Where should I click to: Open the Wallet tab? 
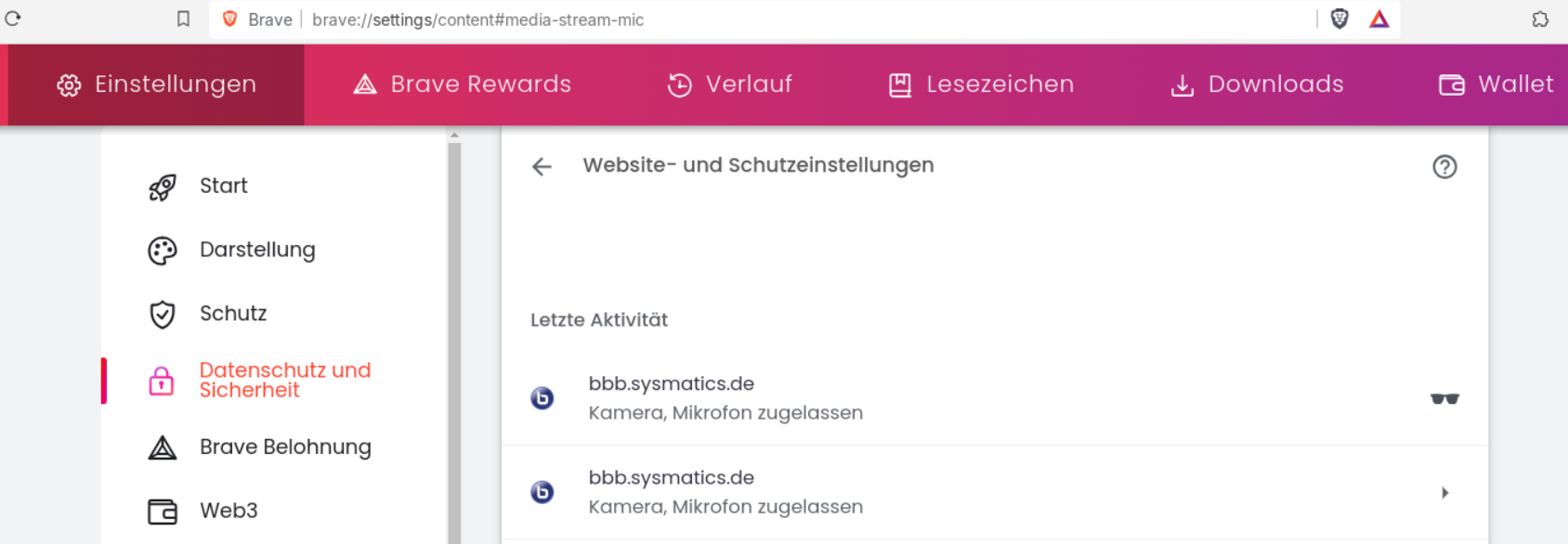tap(1496, 84)
